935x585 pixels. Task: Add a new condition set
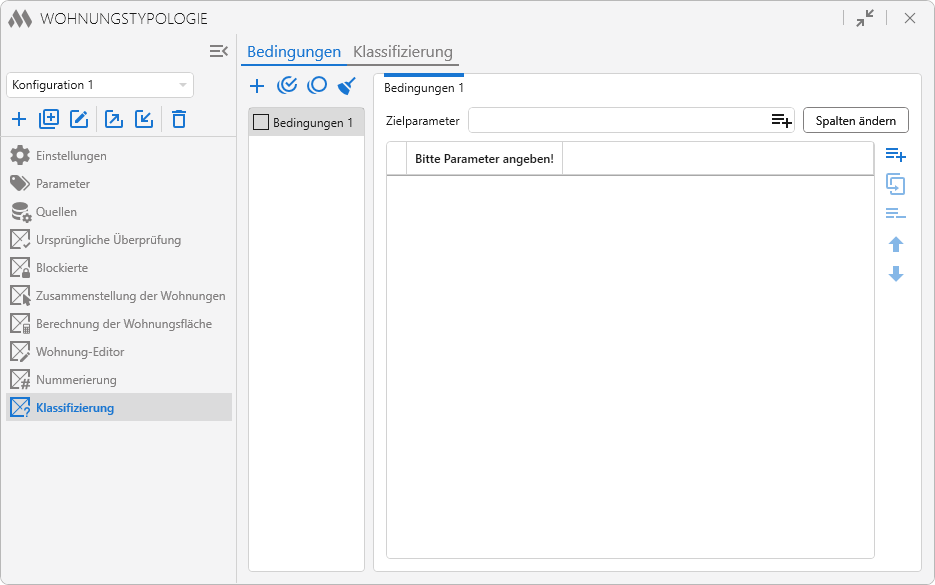pos(257,86)
